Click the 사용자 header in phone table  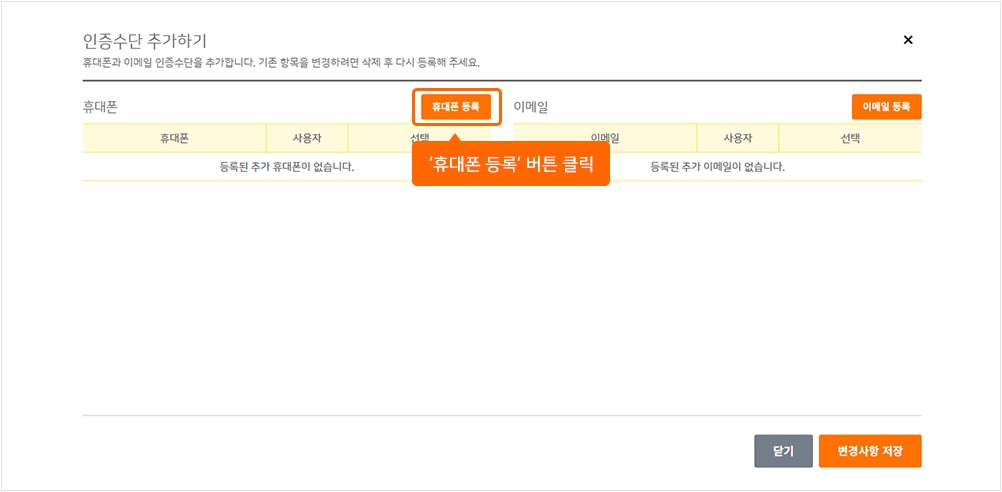click(x=307, y=138)
